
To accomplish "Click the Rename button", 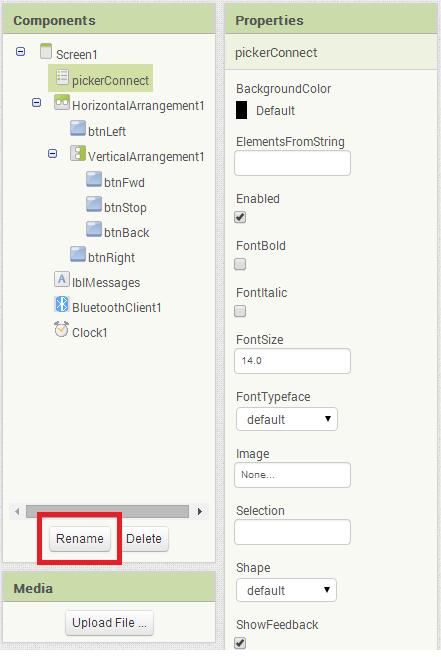I will pyautogui.click(x=80, y=539).
